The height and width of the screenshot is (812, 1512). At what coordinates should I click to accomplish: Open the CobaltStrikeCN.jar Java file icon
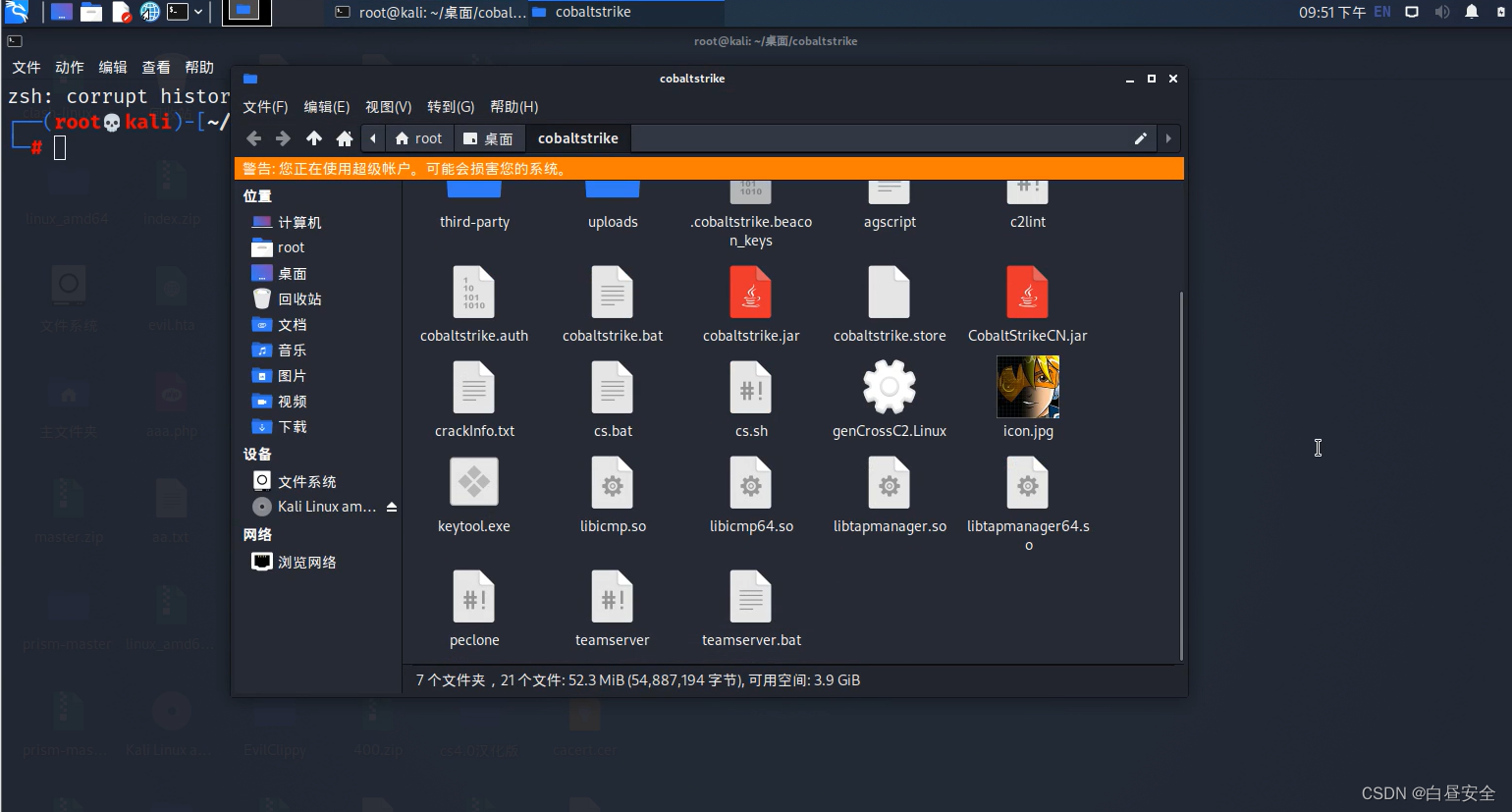point(1028,293)
